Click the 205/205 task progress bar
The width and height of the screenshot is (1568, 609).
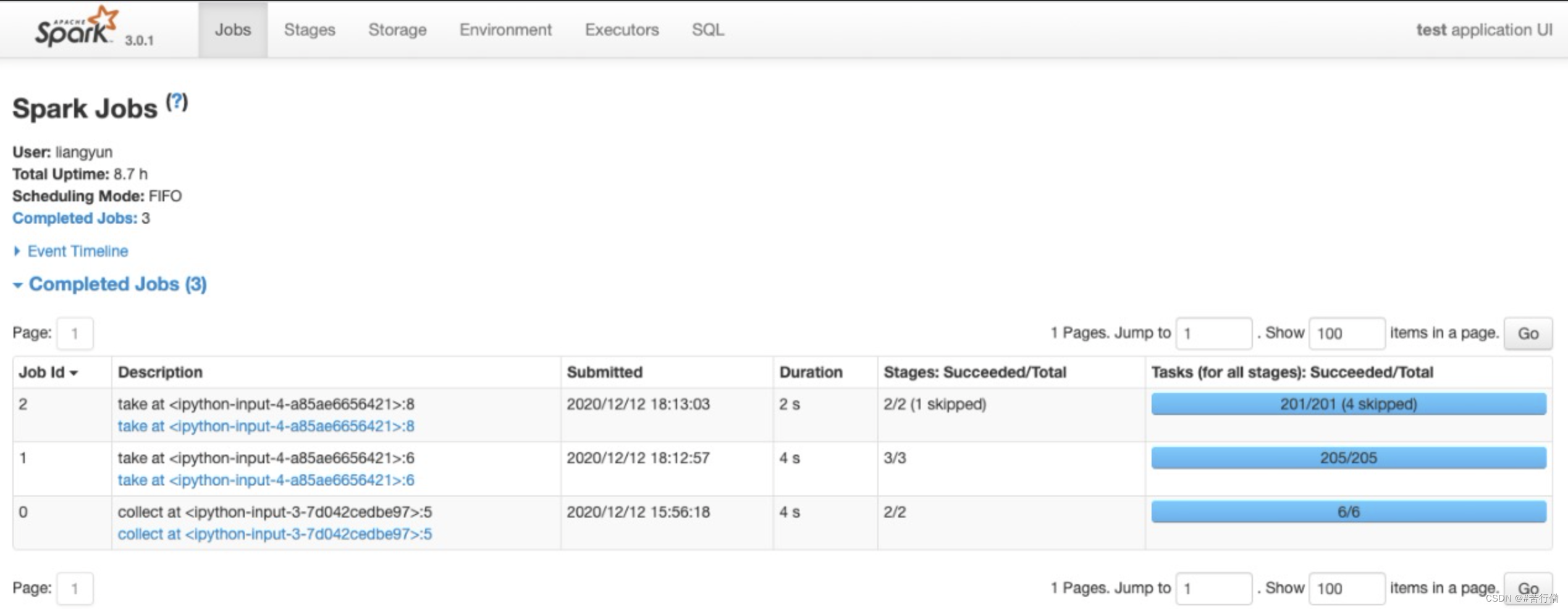point(1349,458)
